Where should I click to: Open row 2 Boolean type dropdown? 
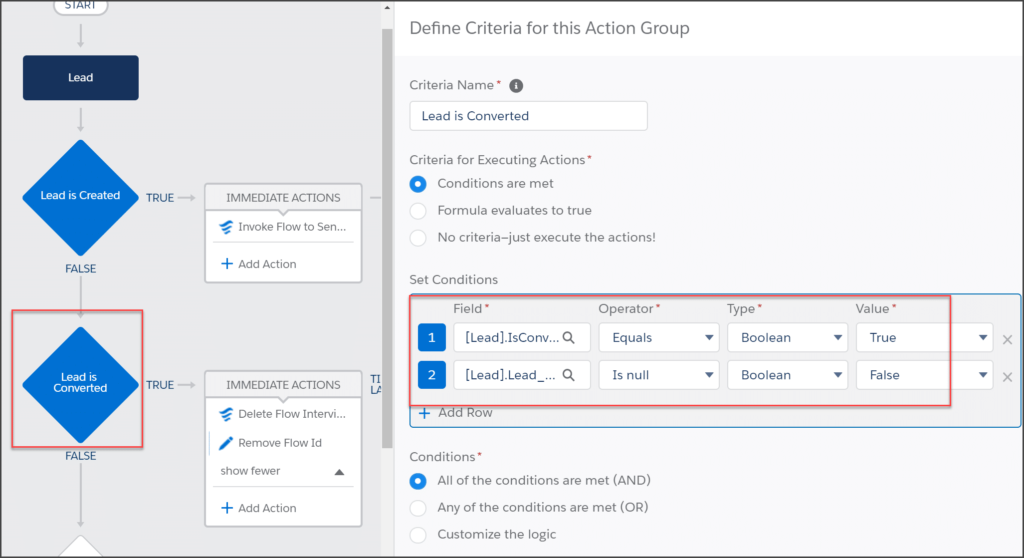pyautogui.click(x=788, y=375)
